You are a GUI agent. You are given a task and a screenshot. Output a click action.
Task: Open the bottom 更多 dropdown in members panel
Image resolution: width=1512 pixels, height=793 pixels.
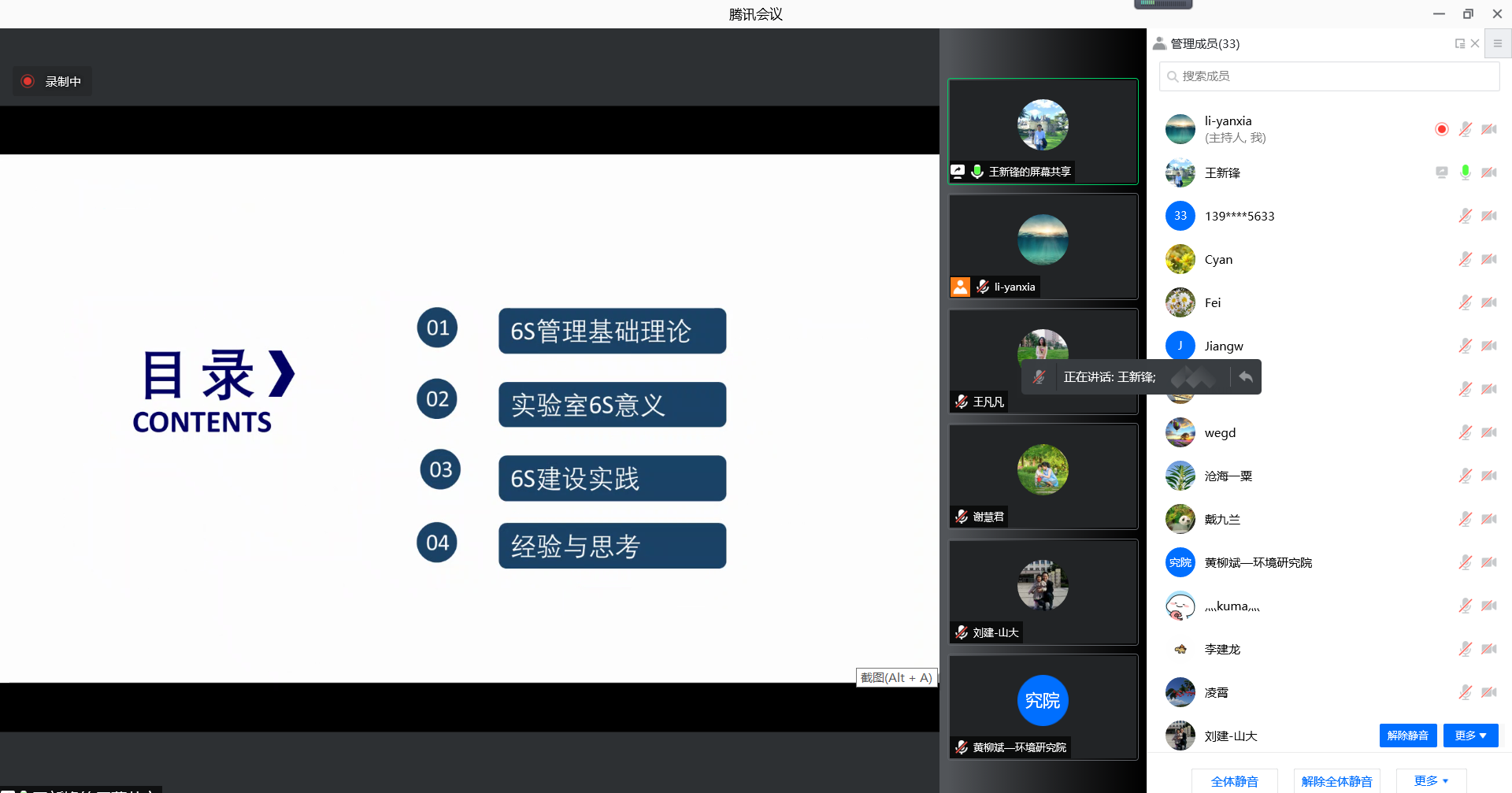tap(1430, 780)
